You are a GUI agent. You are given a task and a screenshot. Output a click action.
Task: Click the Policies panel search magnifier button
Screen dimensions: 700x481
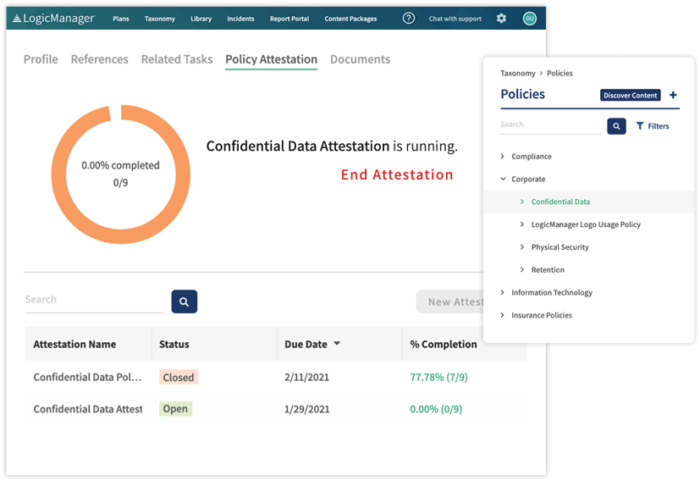tap(616, 126)
